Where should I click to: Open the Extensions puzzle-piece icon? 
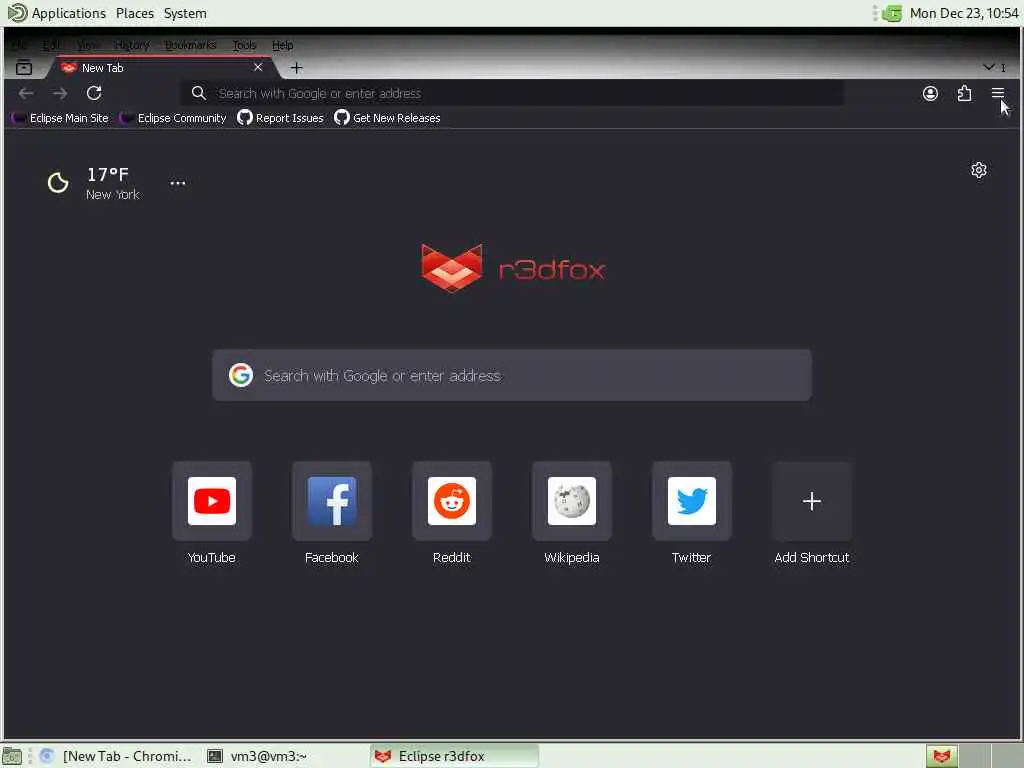point(964,93)
